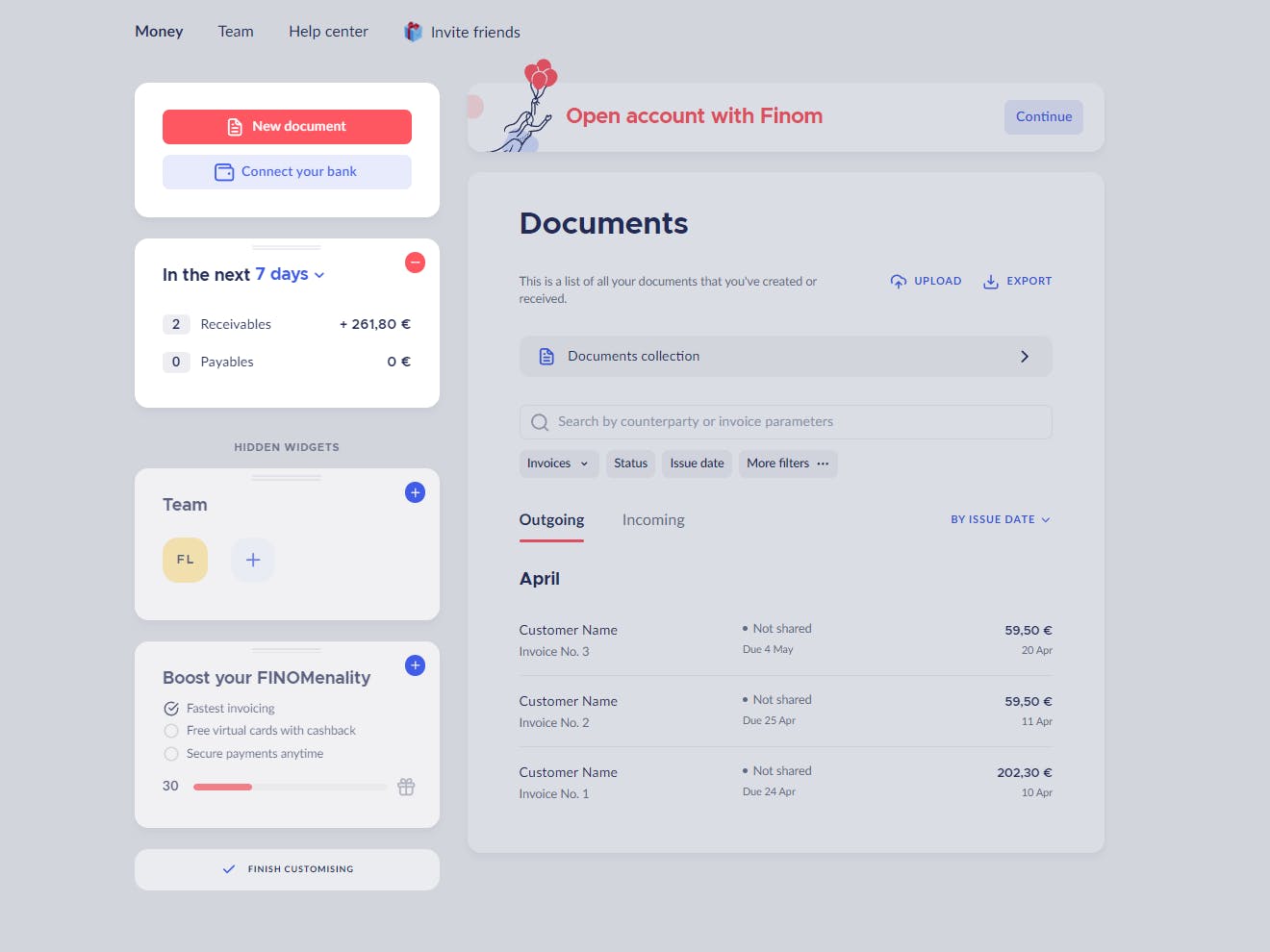Open the More filters menu
This screenshot has width=1270, height=952.
click(788, 463)
